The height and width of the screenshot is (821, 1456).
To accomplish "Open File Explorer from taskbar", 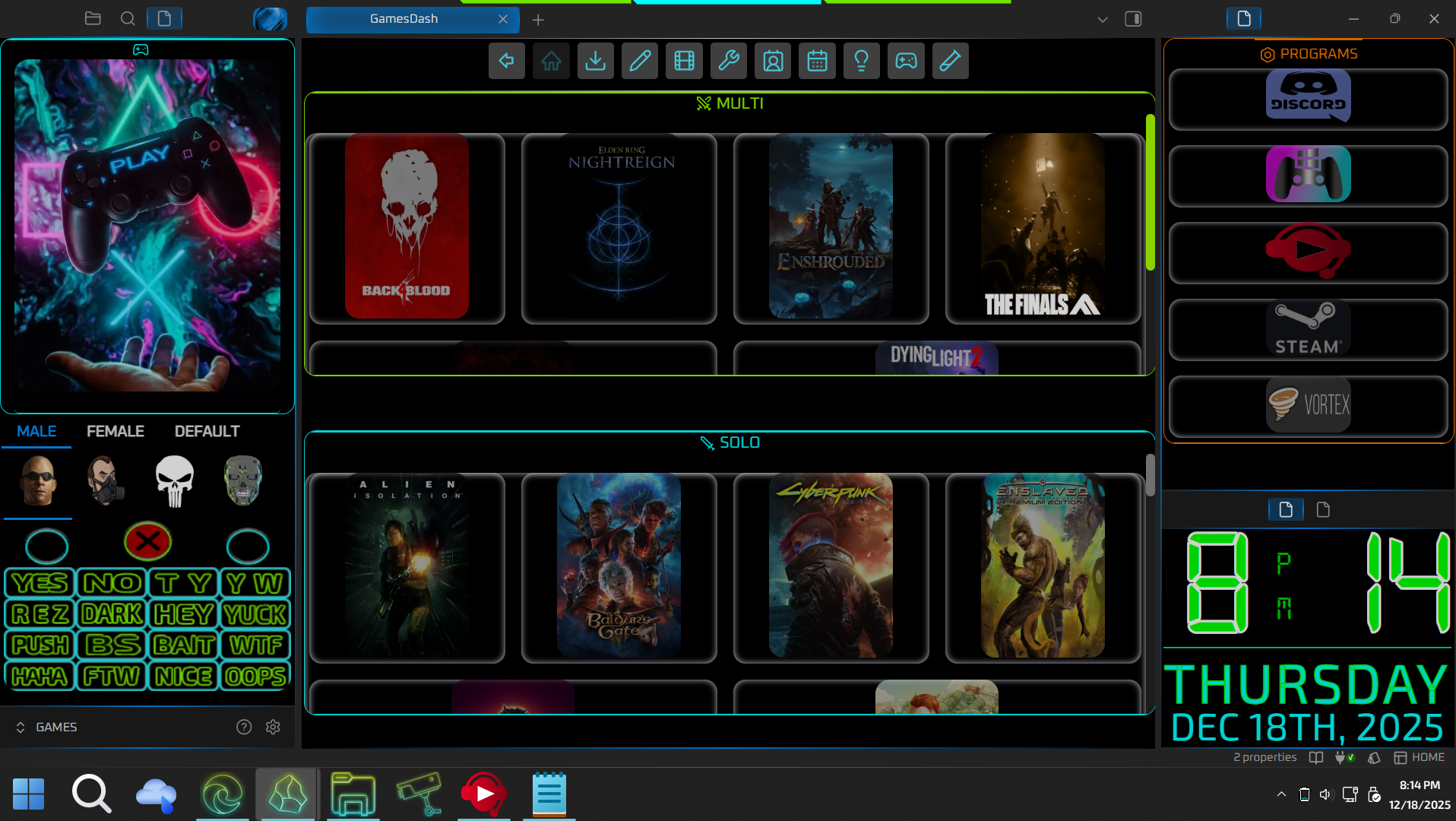I will pos(353,794).
